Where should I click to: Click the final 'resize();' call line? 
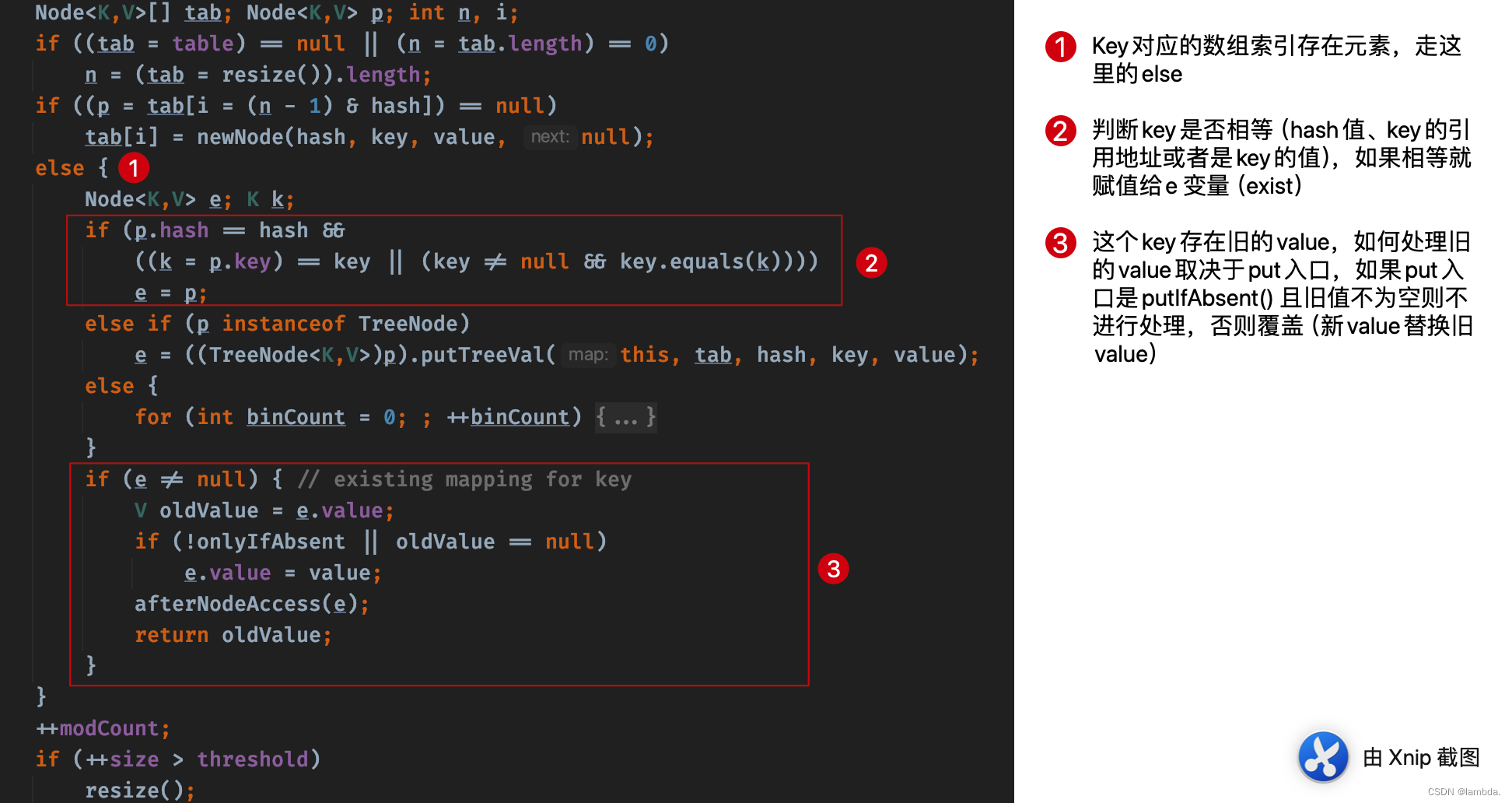click(141, 791)
